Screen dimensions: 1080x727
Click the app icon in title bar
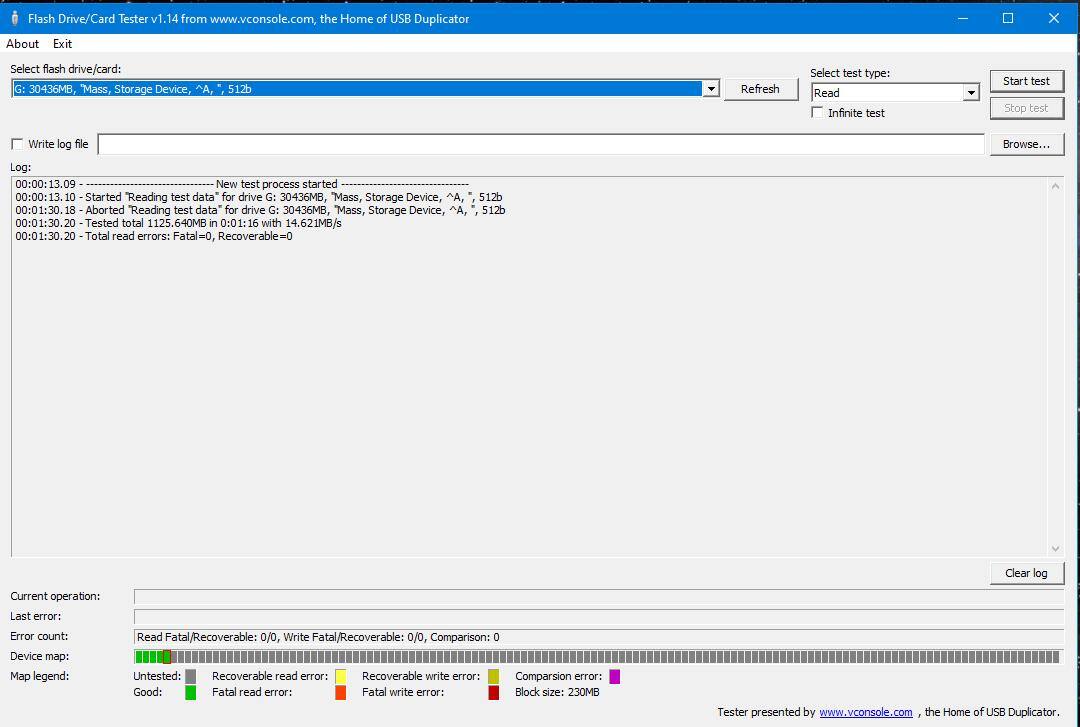(14, 18)
